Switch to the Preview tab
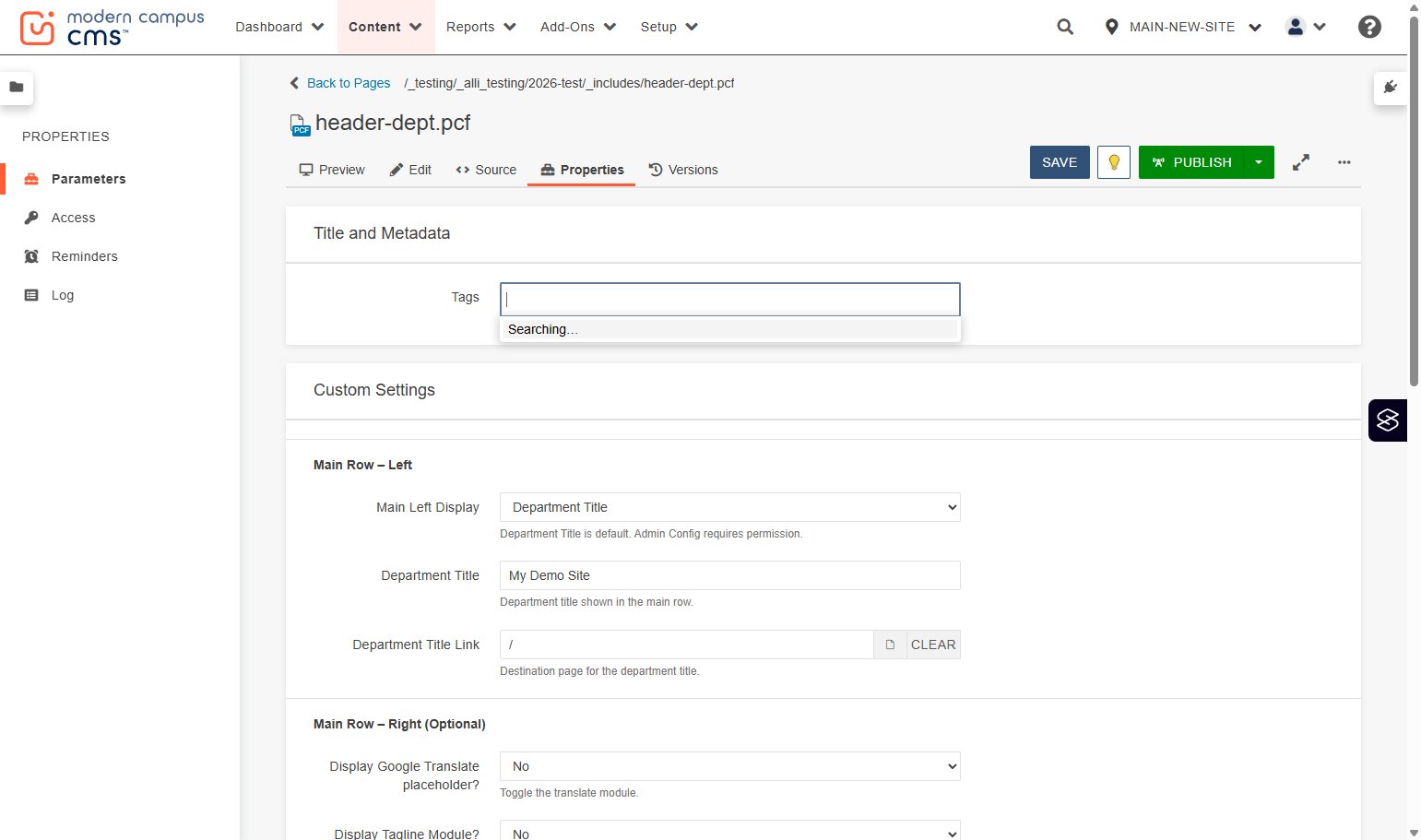Viewport: 1421px width, 840px height. coord(332,170)
